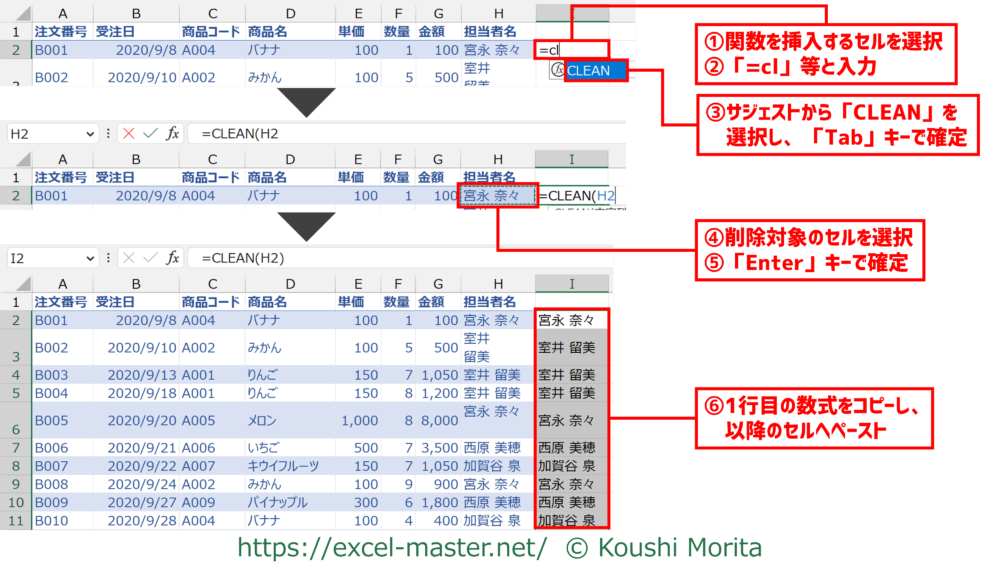1000x563 pixels.
Task: Select column I header in the bottom table
Action: coord(571,284)
